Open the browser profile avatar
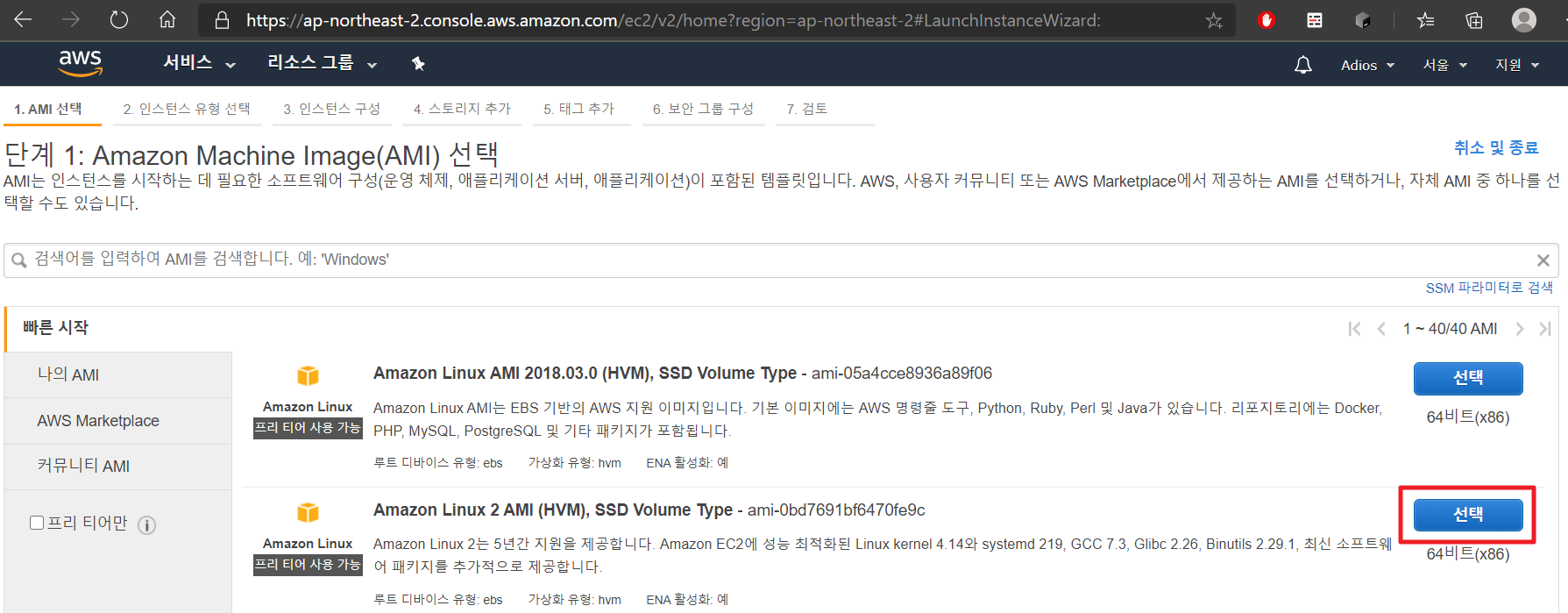The width and height of the screenshot is (1568, 613). 1524,19
